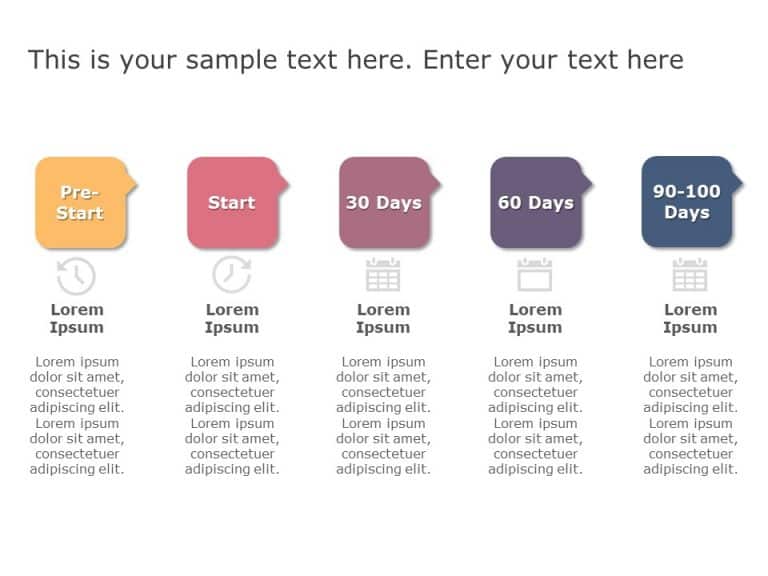Click the history clock icon under Pre-Start
The height and width of the screenshot is (576, 768).
(76, 276)
